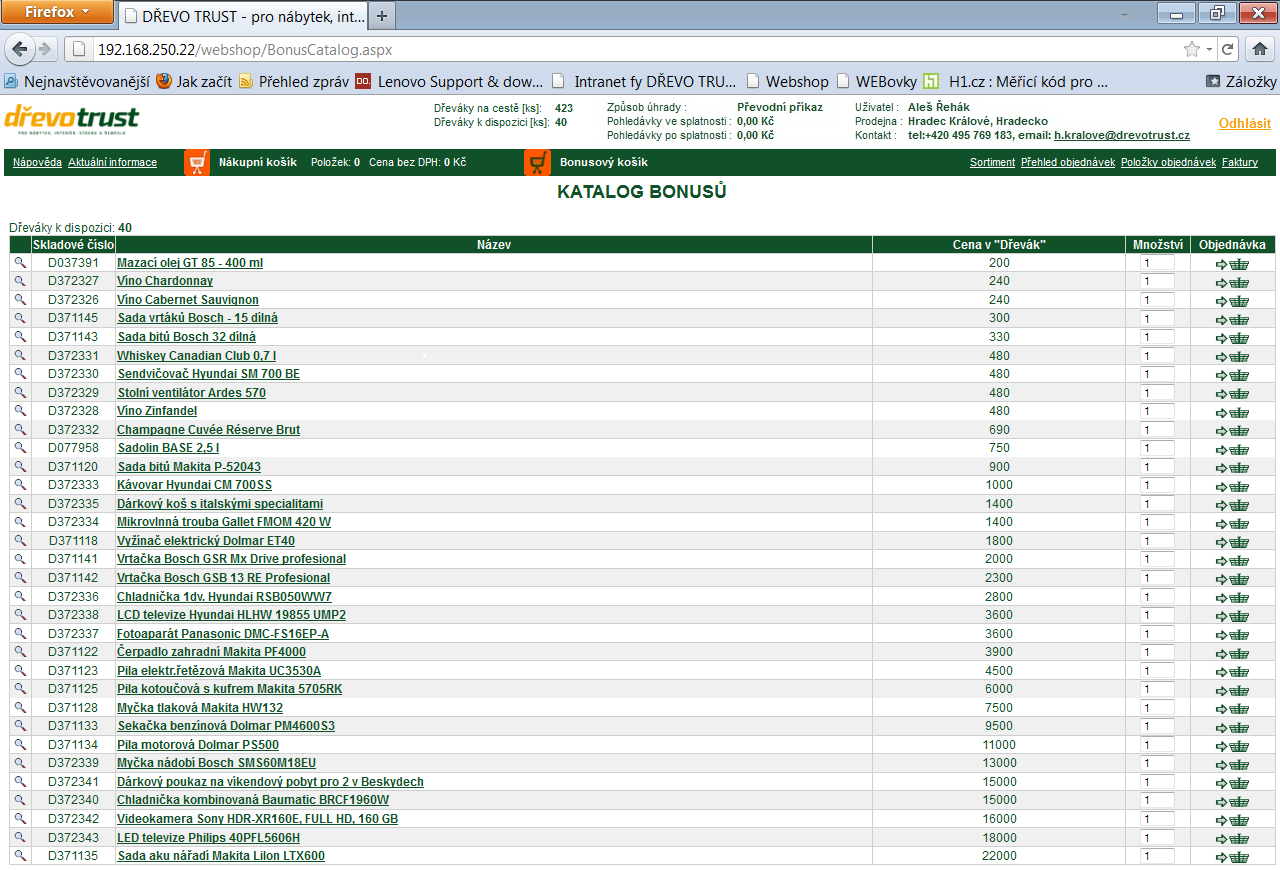Bookmark page with the star icon
Viewport: 1280px width, 870px height.
click(x=1191, y=49)
